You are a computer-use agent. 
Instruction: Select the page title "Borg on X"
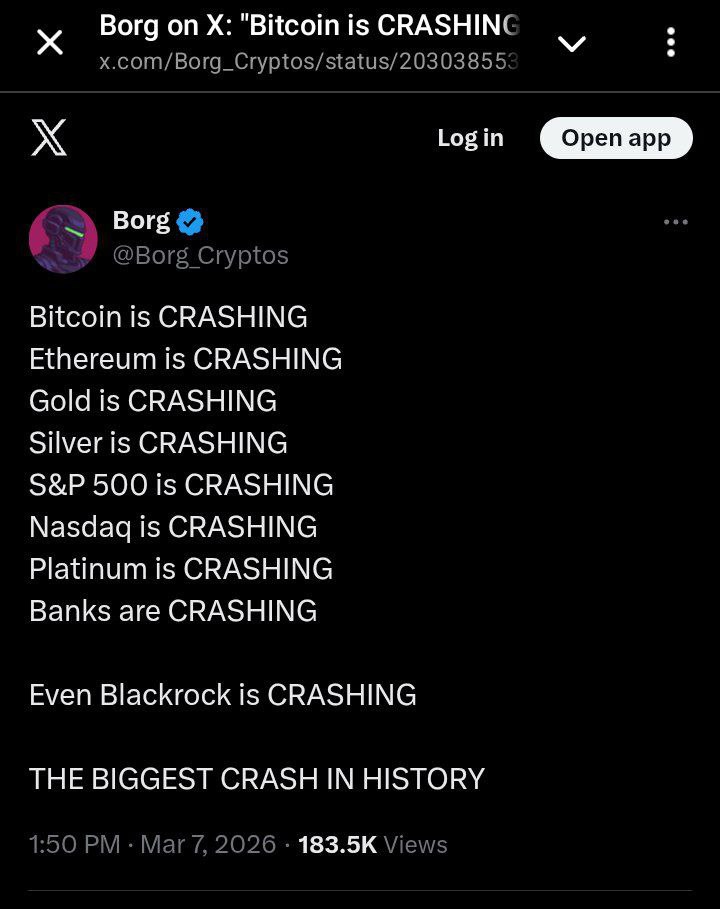[309, 25]
